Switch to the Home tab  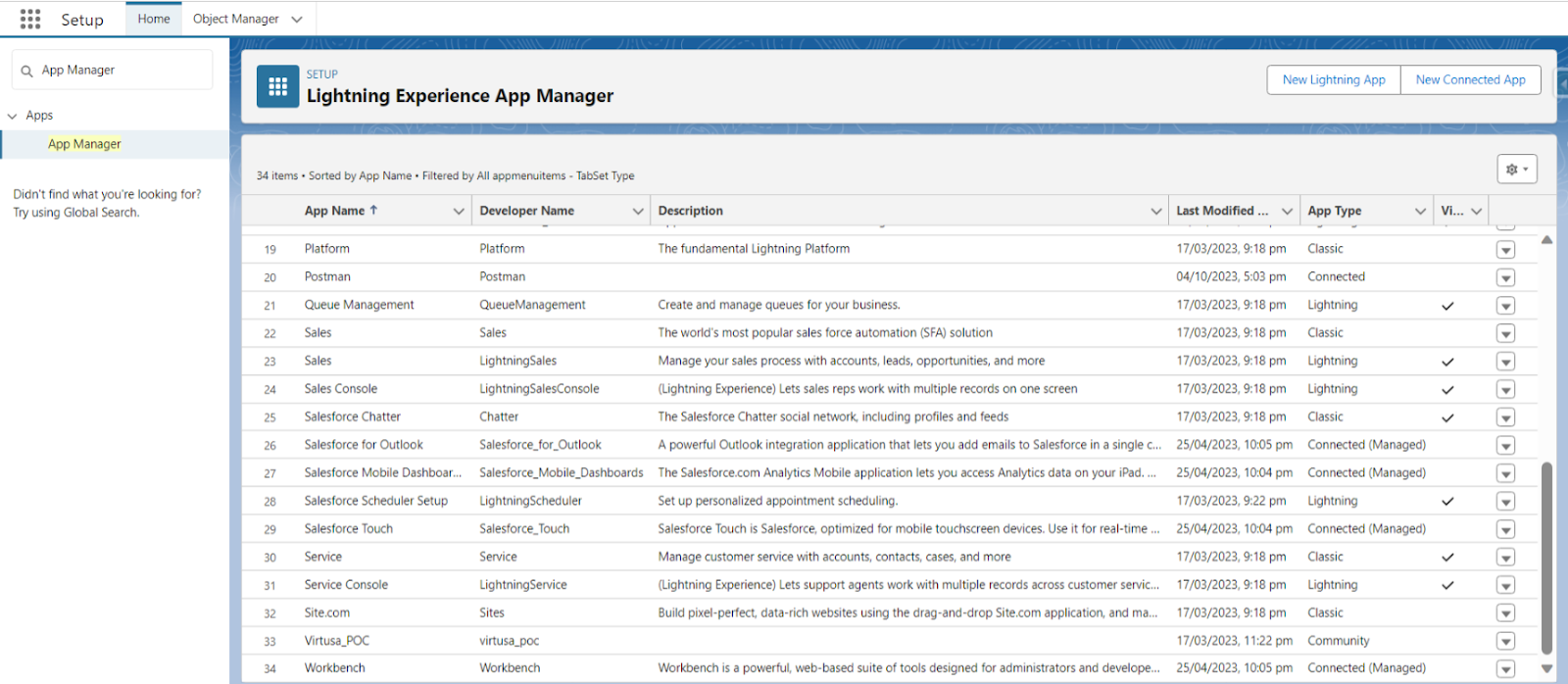[x=154, y=19]
